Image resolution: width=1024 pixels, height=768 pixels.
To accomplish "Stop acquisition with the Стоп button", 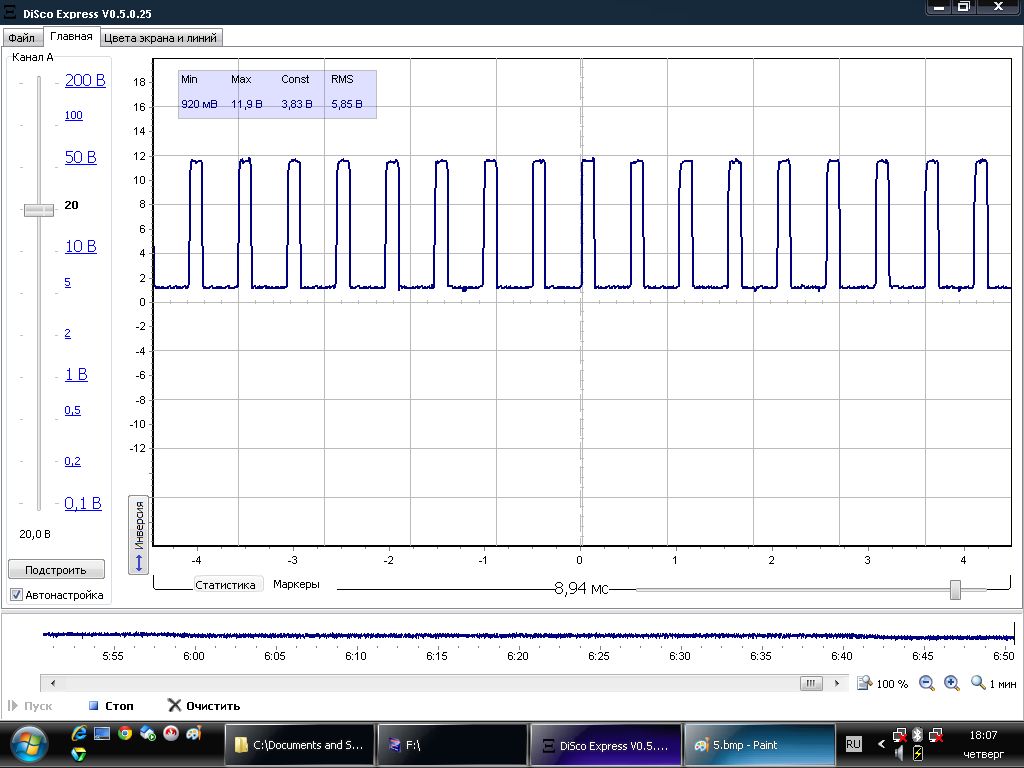I will click(x=111, y=706).
